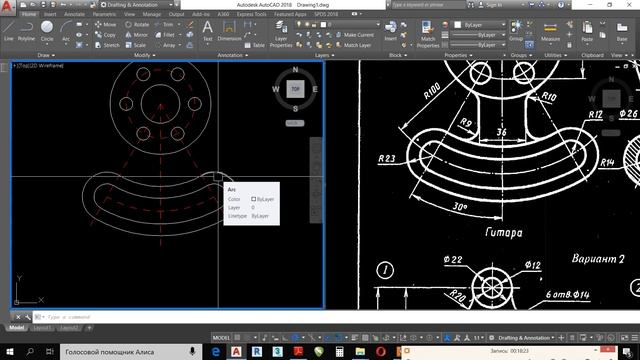The width and height of the screenshot is (640, 360).
Task: Open the Manage ribbon tab
Action: coord(152,14)
